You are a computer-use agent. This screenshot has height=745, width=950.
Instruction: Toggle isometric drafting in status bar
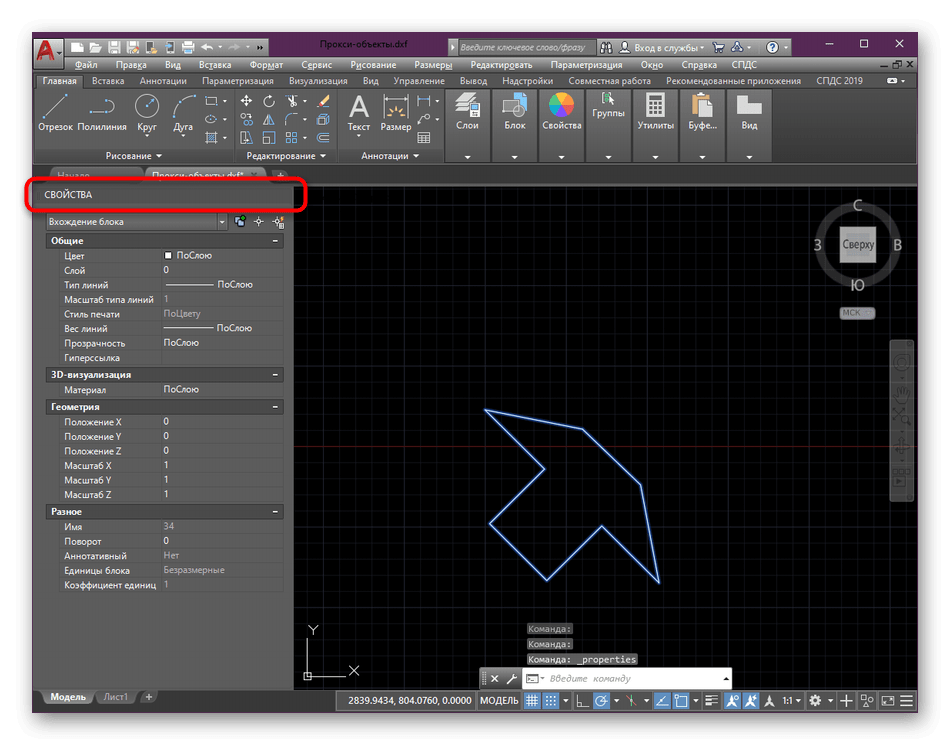[x=631, y=701]
